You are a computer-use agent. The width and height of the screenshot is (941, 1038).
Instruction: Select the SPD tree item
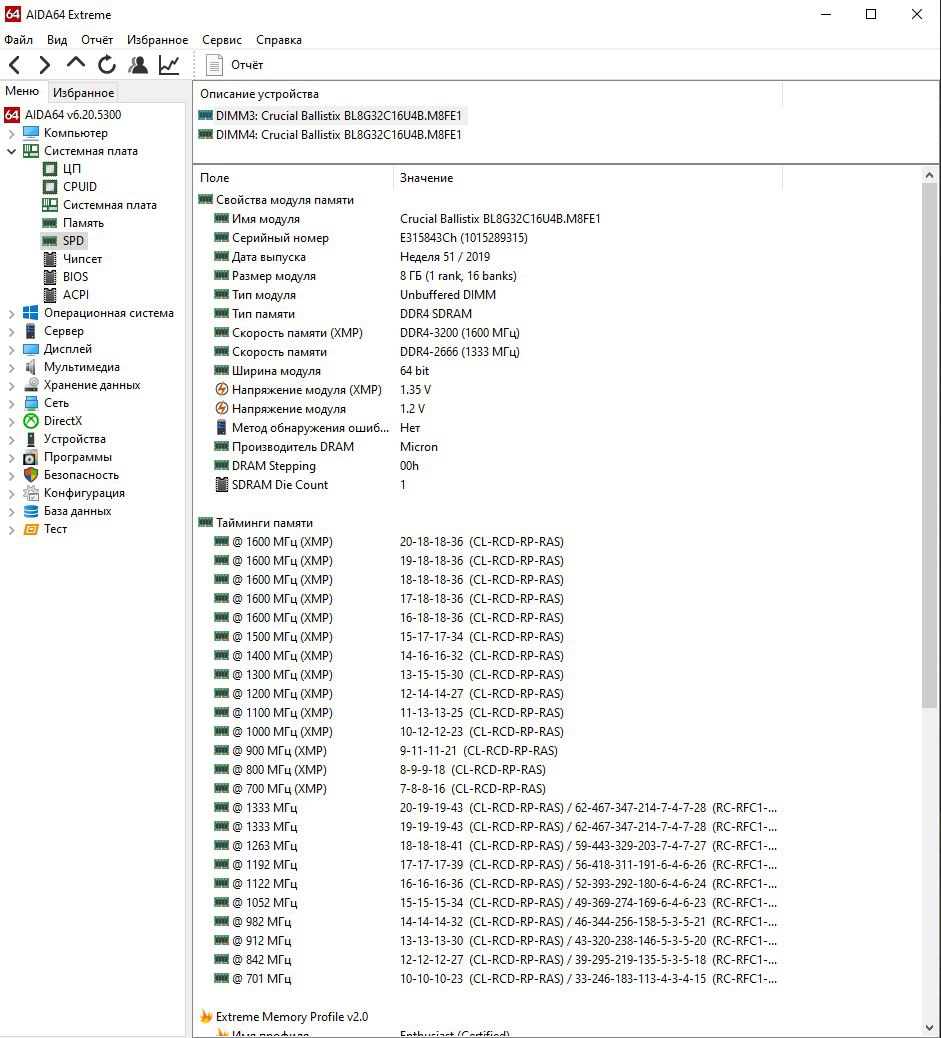(x=64, y=240)
